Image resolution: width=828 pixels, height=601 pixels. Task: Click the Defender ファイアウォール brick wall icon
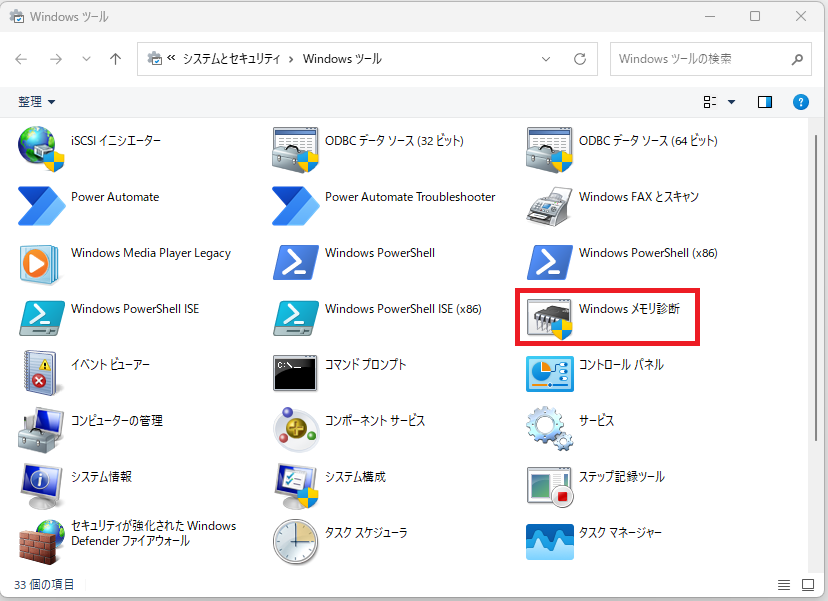tap(42, 541)
